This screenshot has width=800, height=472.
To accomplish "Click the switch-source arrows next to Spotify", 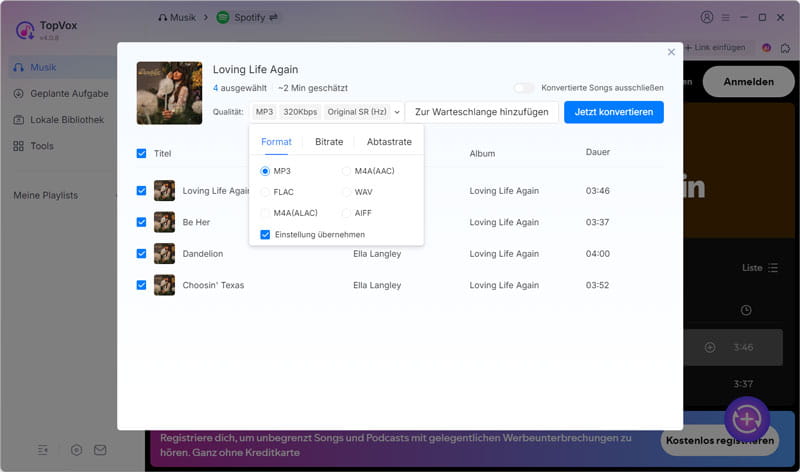I will [273, 17].
